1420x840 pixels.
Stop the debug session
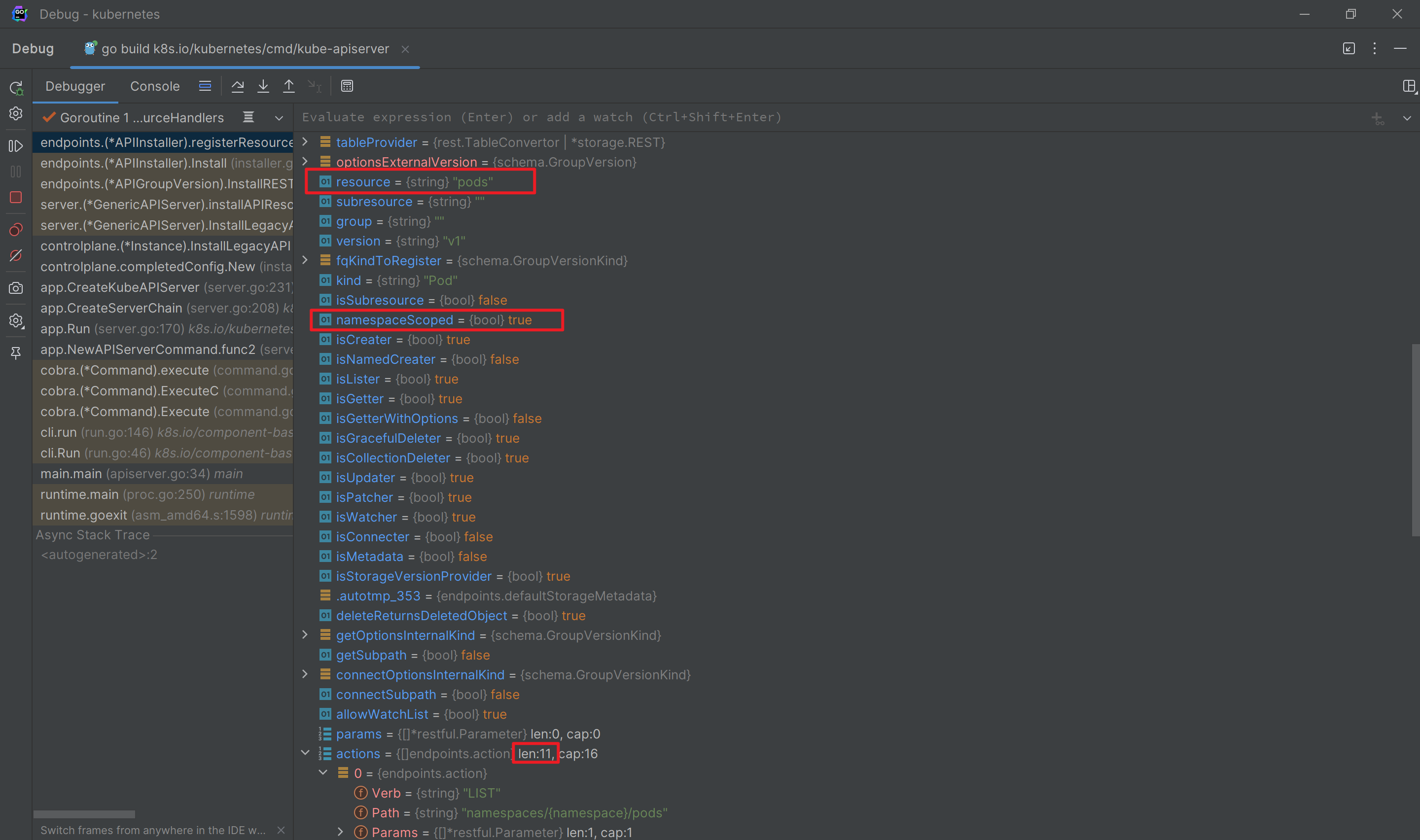pos(16,198)
